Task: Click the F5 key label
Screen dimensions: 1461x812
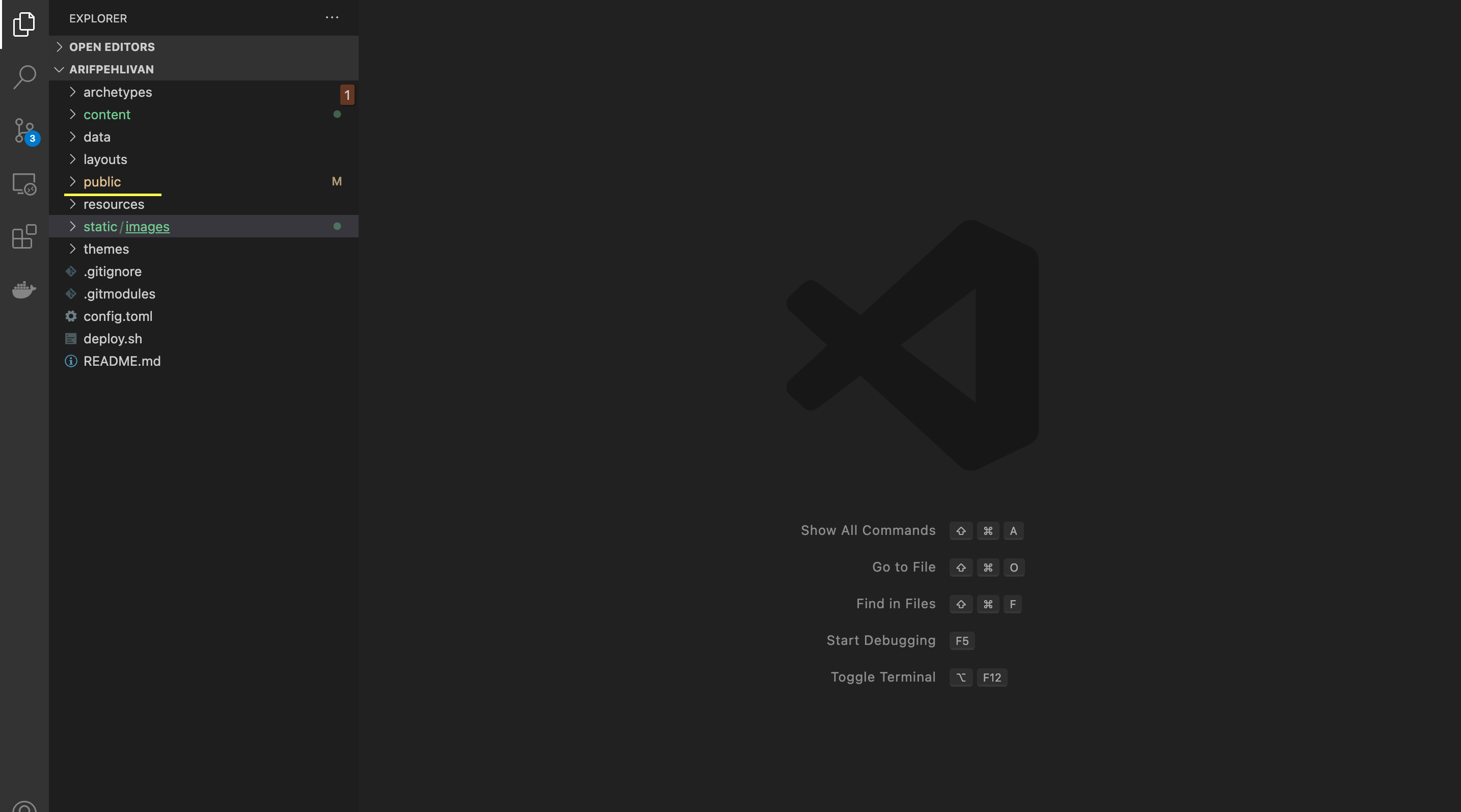Action: click(x=962, y=641)
